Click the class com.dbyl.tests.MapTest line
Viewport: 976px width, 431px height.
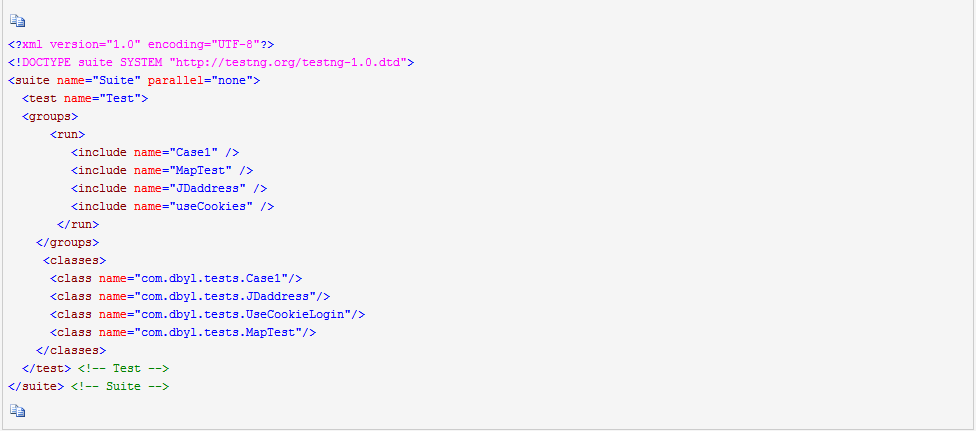coord(183,333)
